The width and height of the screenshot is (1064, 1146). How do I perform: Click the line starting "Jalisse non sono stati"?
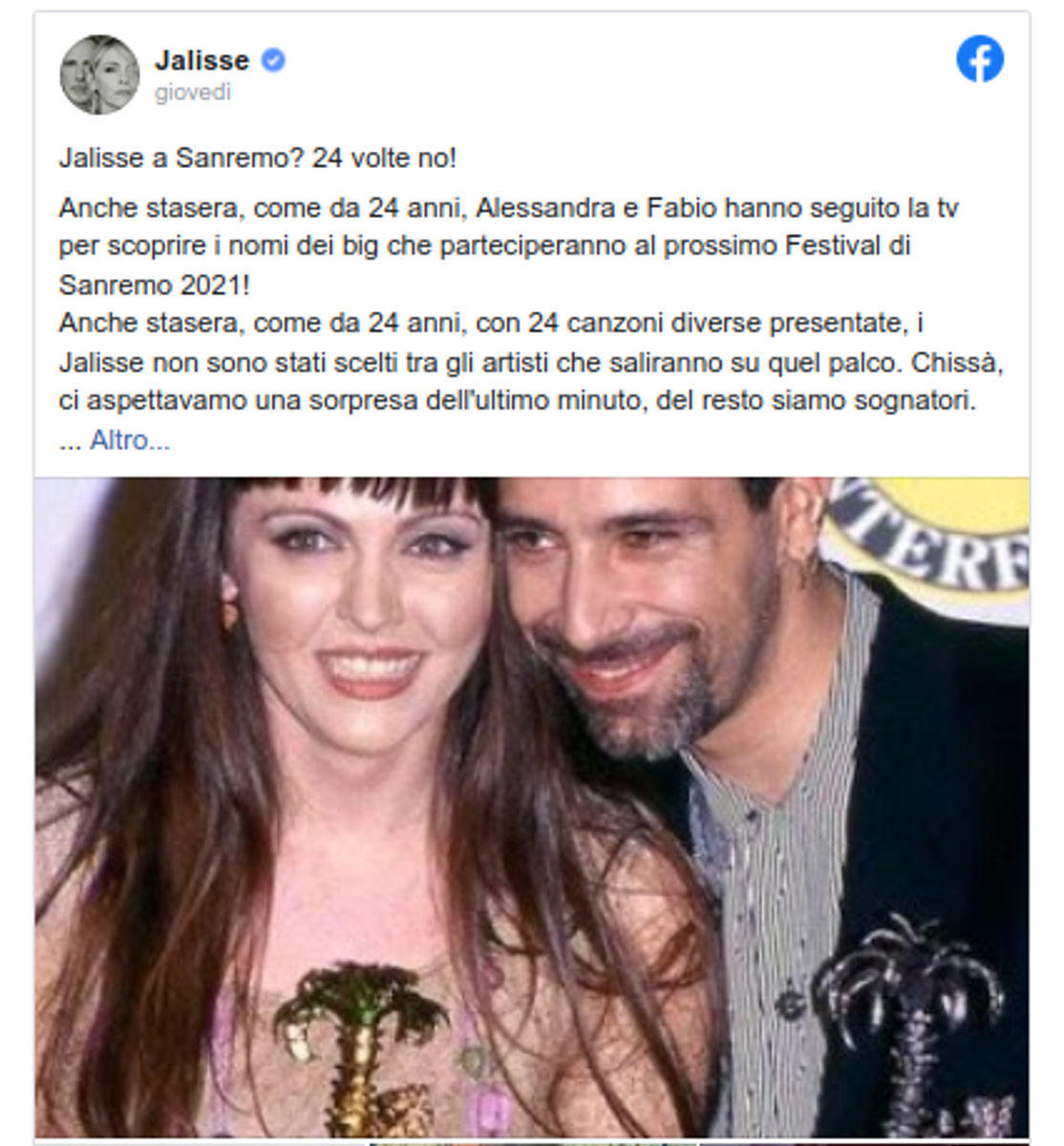[x=531, y=363]
